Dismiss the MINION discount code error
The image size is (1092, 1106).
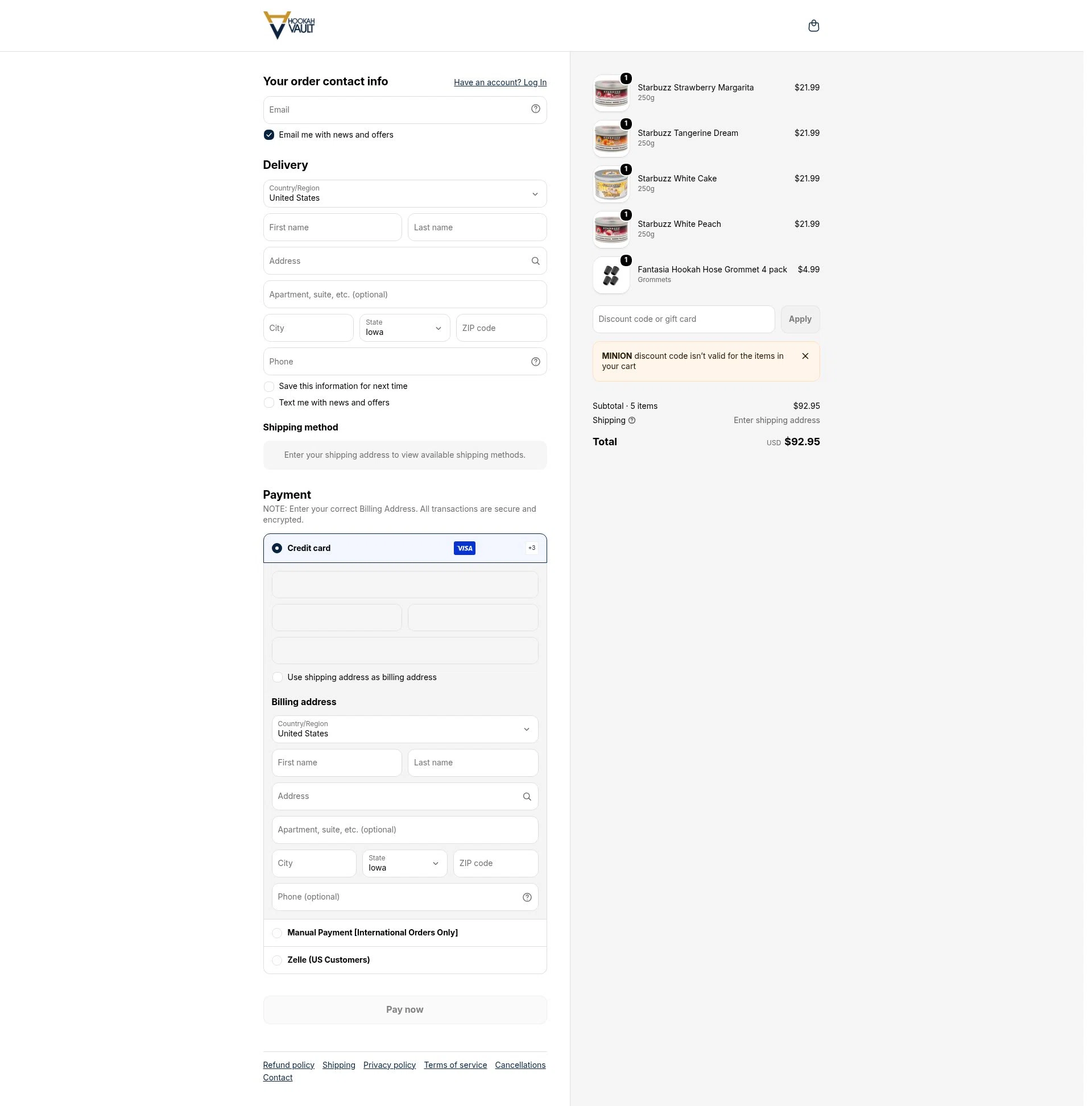click(805, 356)
